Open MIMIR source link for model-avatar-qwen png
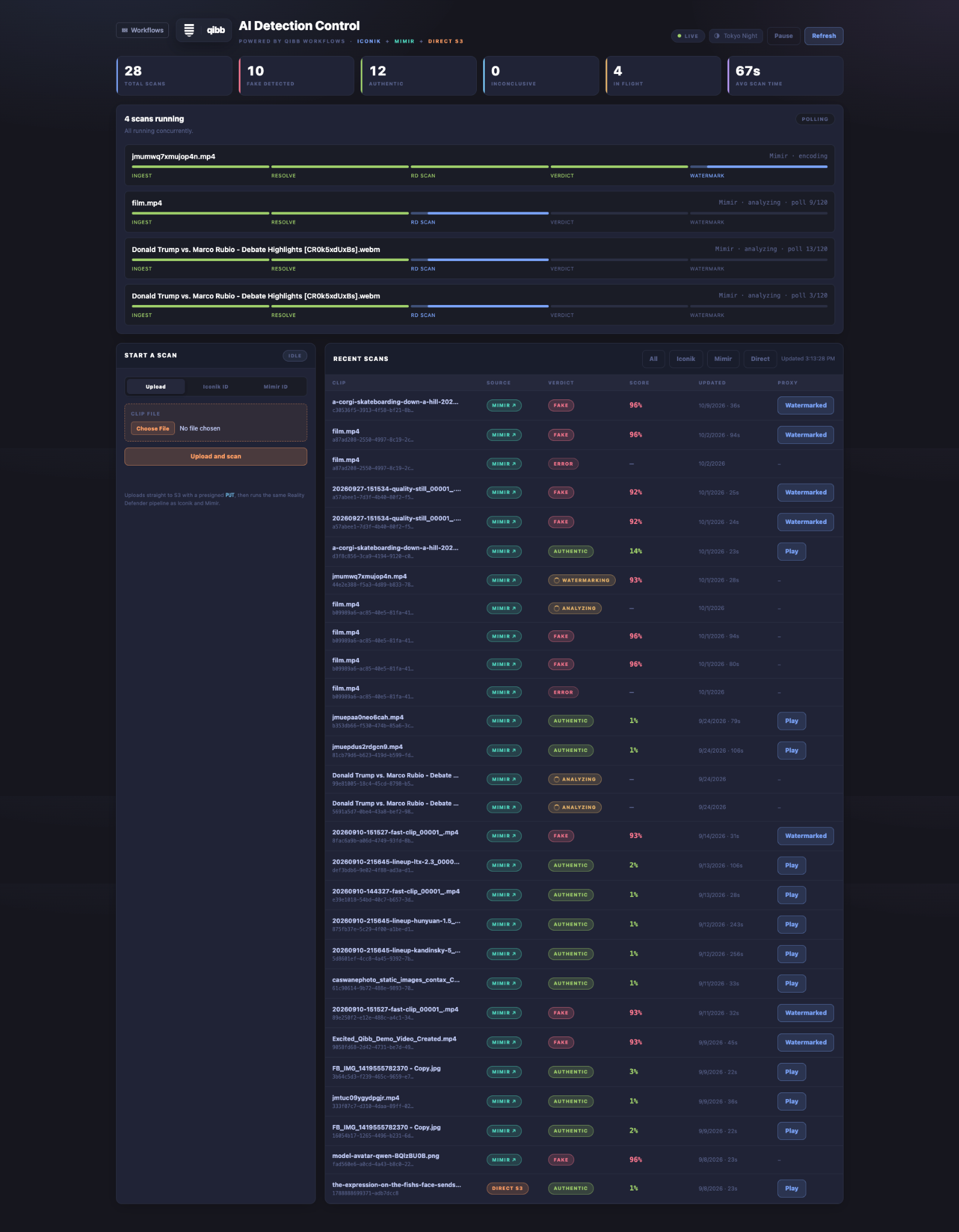Screen dimensions: 959x1232 (504, 1160)
